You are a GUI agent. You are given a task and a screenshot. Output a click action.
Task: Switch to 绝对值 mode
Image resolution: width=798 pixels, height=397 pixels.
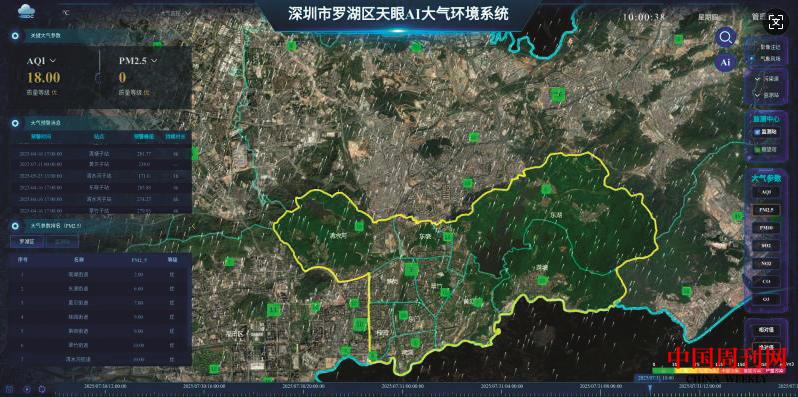pyautogui.click(x=765, y=347)
